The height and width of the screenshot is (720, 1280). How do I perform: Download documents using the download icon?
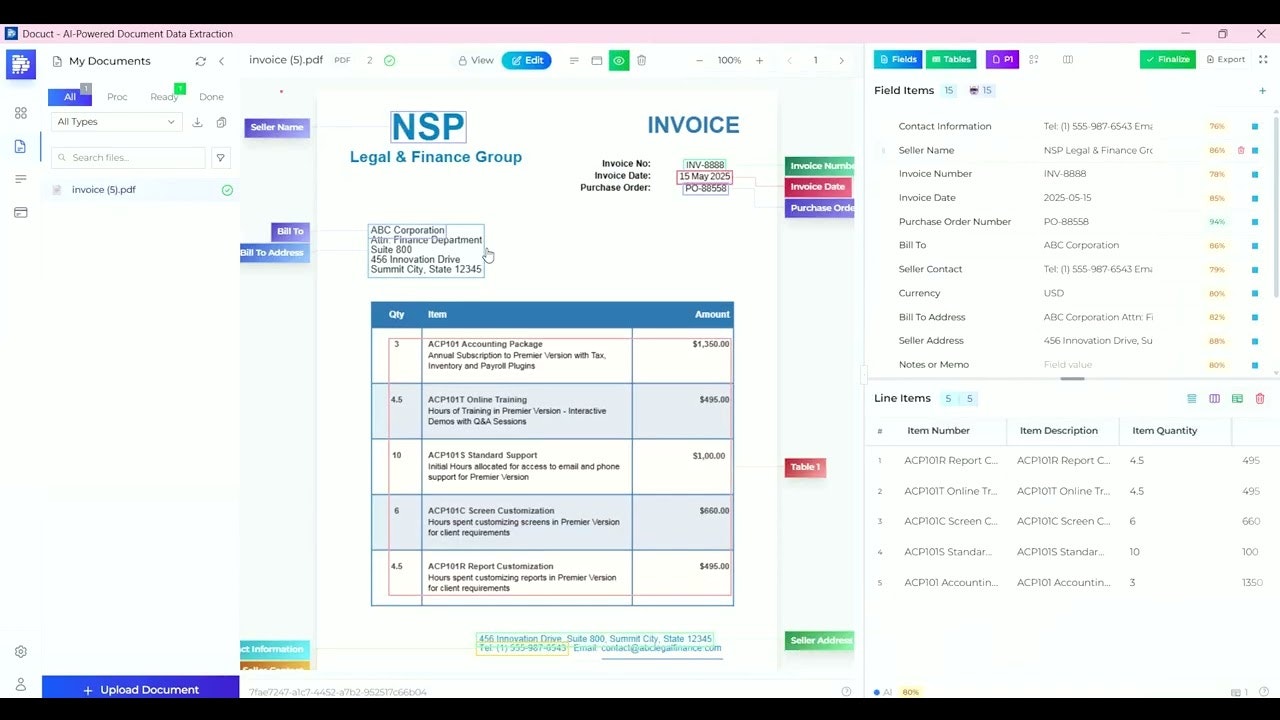pyautogui.click(x=197, y=122)
